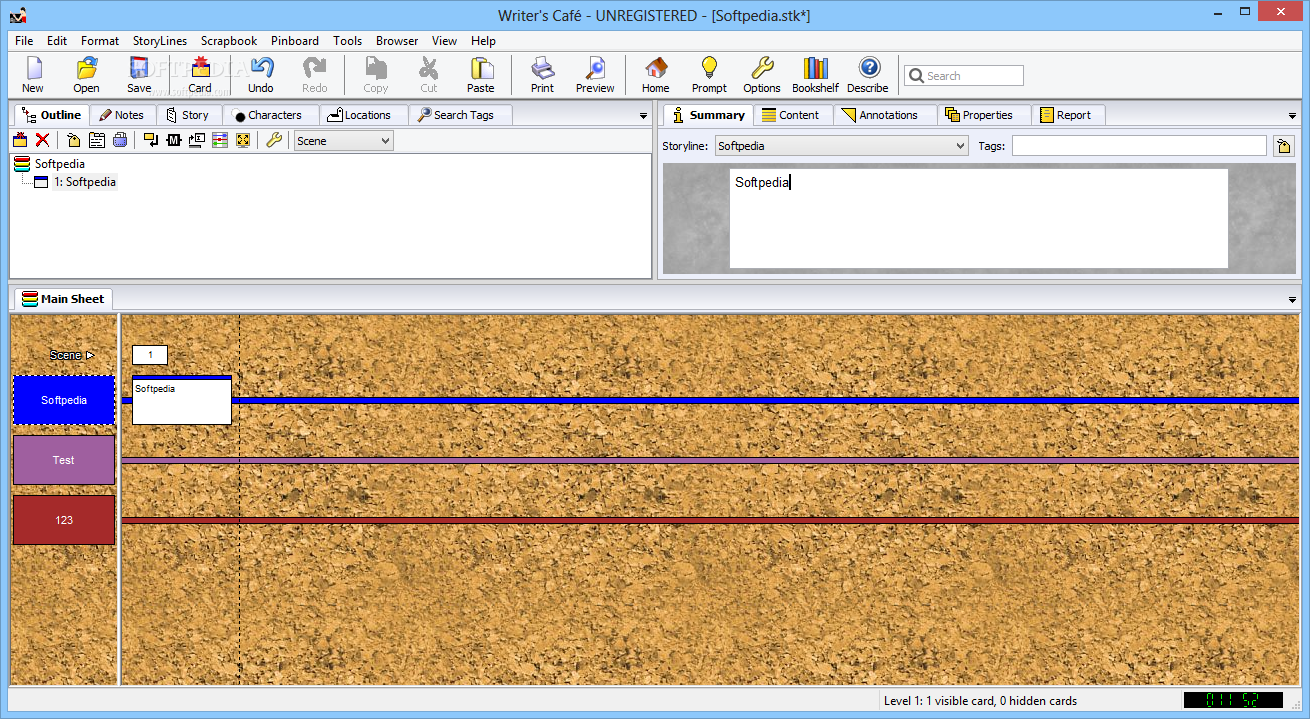Screen dimensions: 1310x719
Task: Select the Main Sheet tab
Action: point(63,299)
